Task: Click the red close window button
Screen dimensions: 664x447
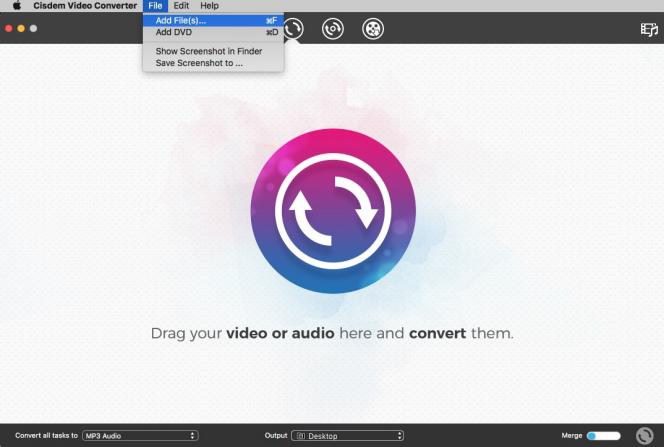Action: point(8,28)
